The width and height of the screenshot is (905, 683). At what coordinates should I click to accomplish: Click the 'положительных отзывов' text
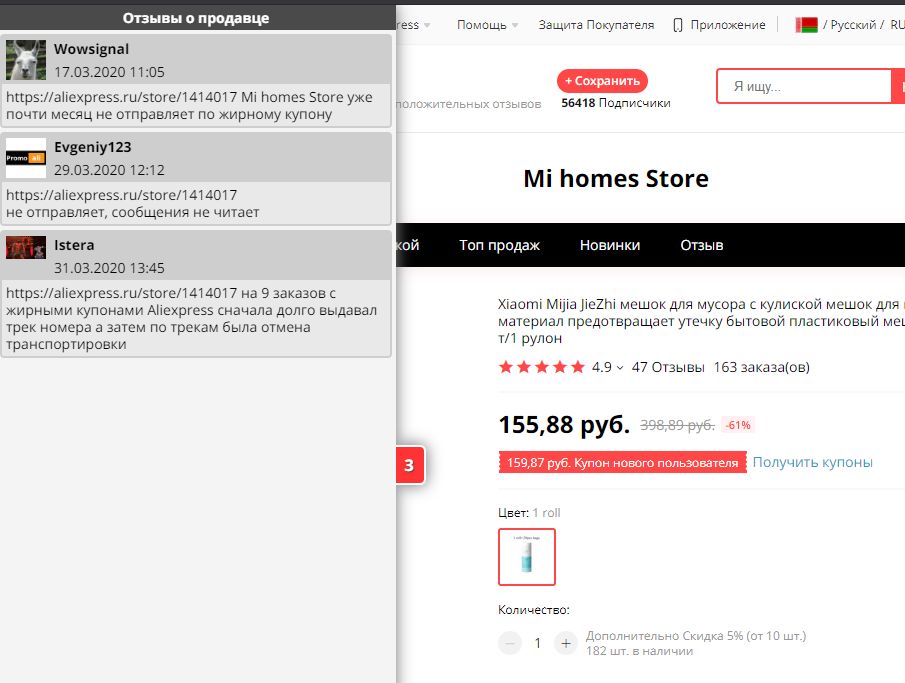tap(469, 104)
